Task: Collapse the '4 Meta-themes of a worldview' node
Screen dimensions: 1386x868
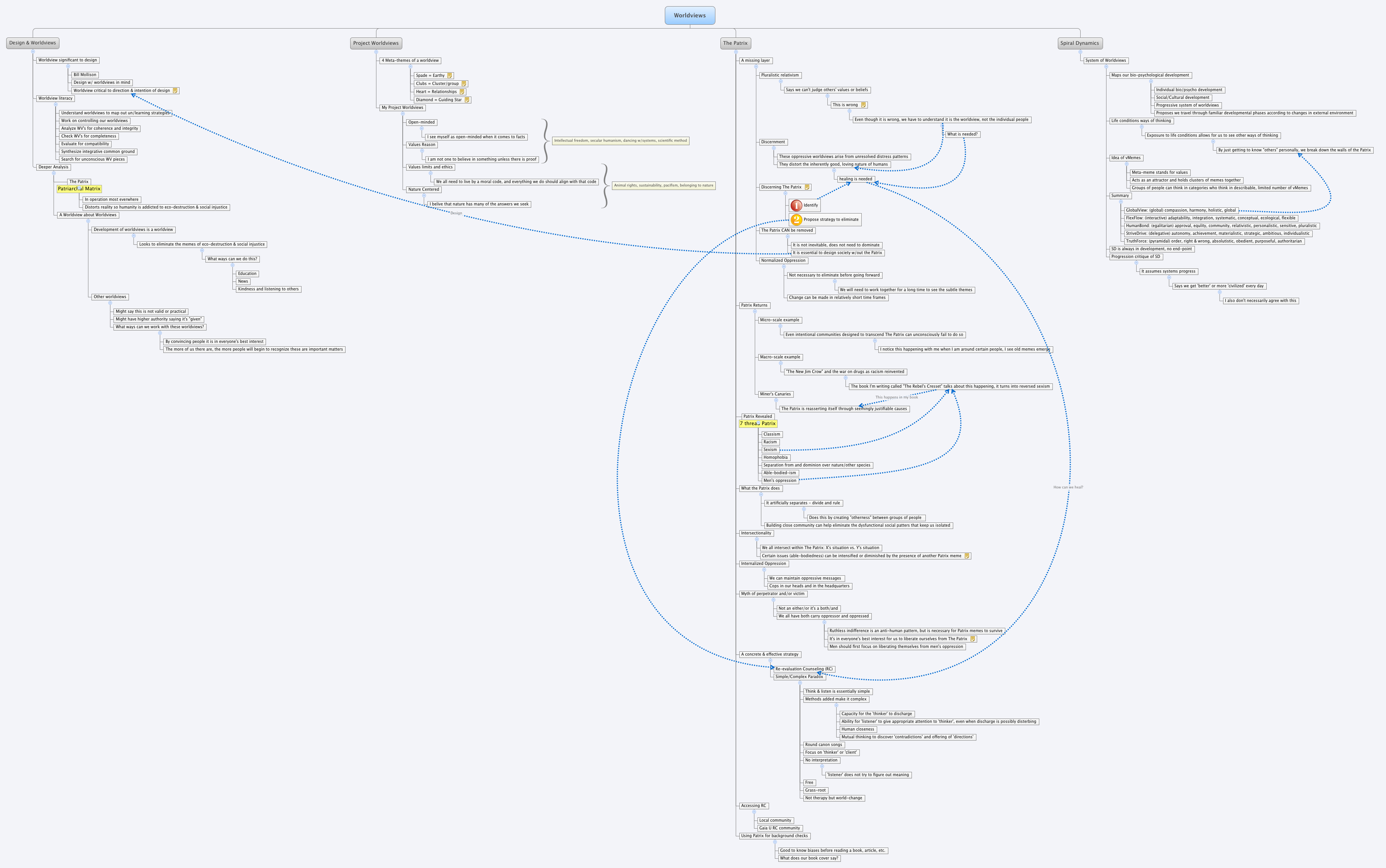Action: click(410, 66)
